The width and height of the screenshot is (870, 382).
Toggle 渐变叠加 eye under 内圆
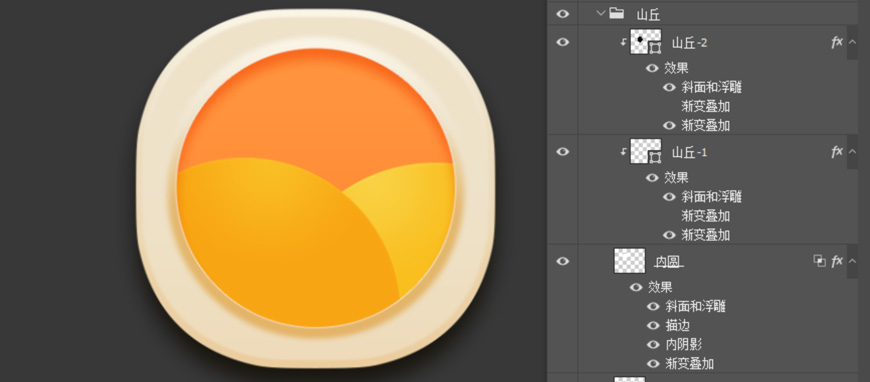653,364
